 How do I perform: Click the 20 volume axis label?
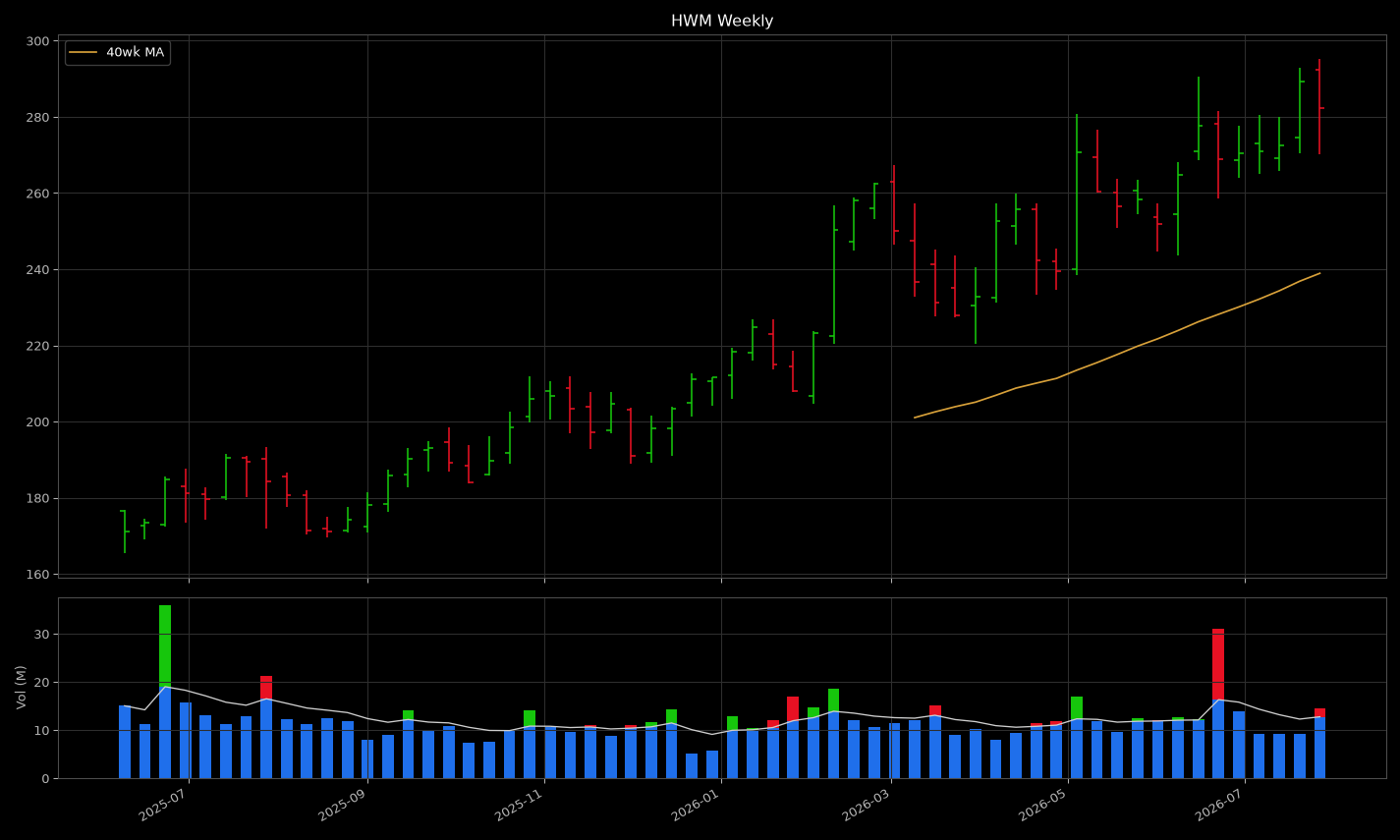coord(42,683)
